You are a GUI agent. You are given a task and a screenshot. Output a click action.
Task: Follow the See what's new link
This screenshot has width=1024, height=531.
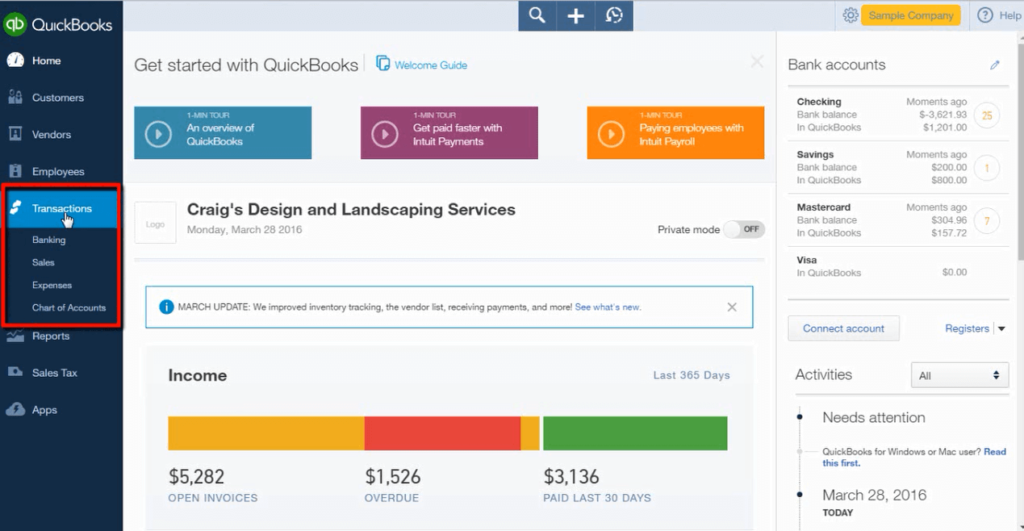pyautogui.click(x=607, y=307)
